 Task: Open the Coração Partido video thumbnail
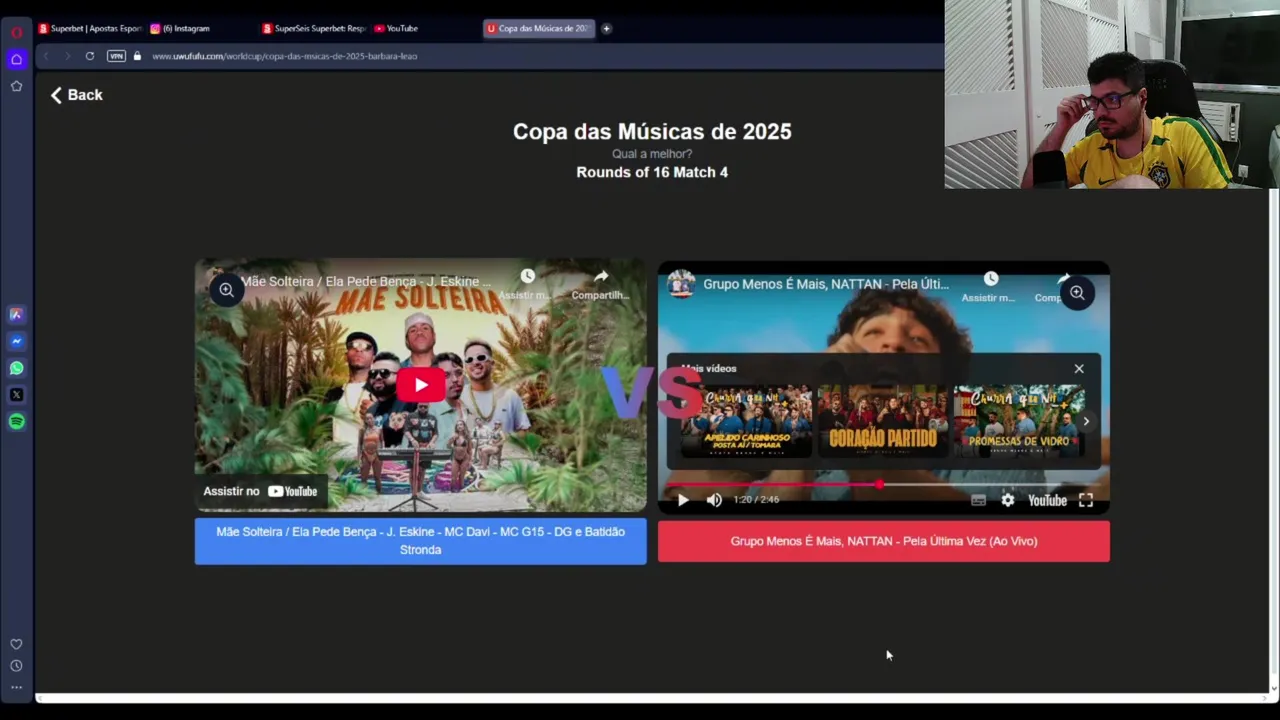[x=883, y=421]
